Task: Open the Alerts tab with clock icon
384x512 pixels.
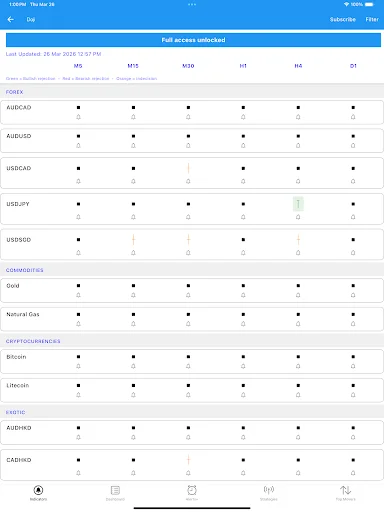Action: pos(192,493)
